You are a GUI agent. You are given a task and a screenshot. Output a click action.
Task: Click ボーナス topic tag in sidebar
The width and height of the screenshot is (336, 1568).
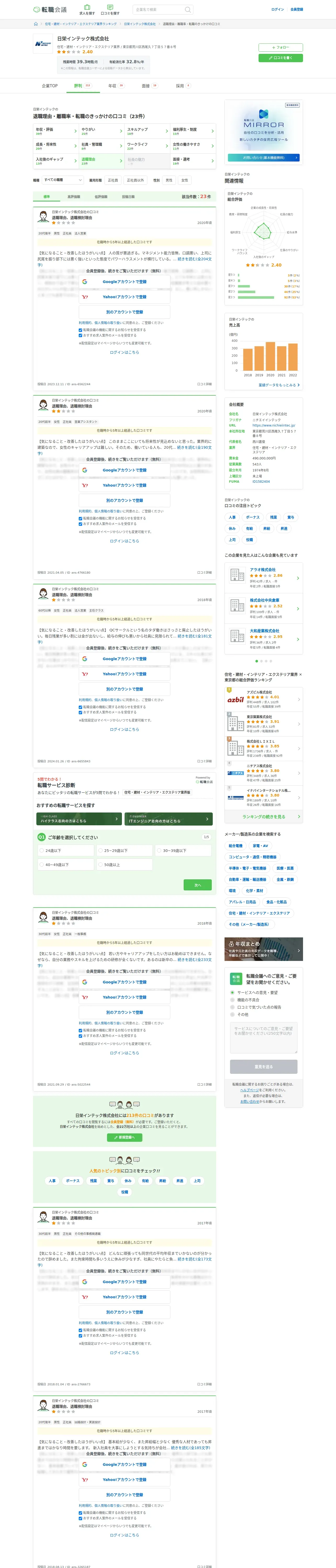tap(253, 517)
